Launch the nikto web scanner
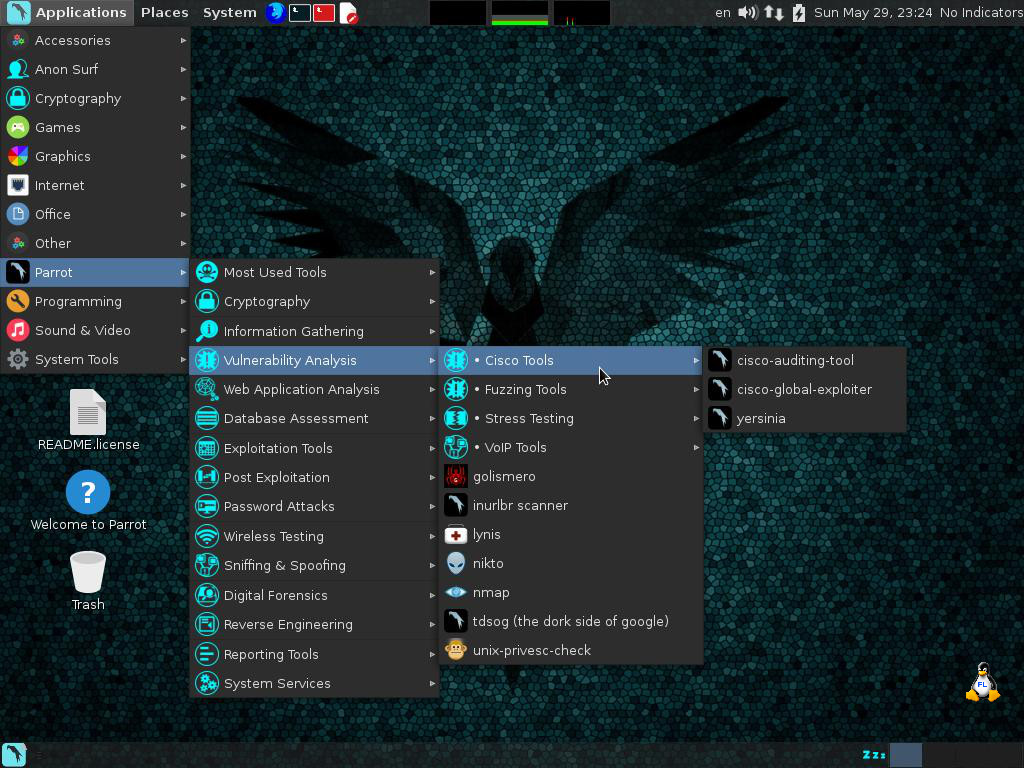The width and height of the screenshot is (1024, 768). click(x=488, y=563)
